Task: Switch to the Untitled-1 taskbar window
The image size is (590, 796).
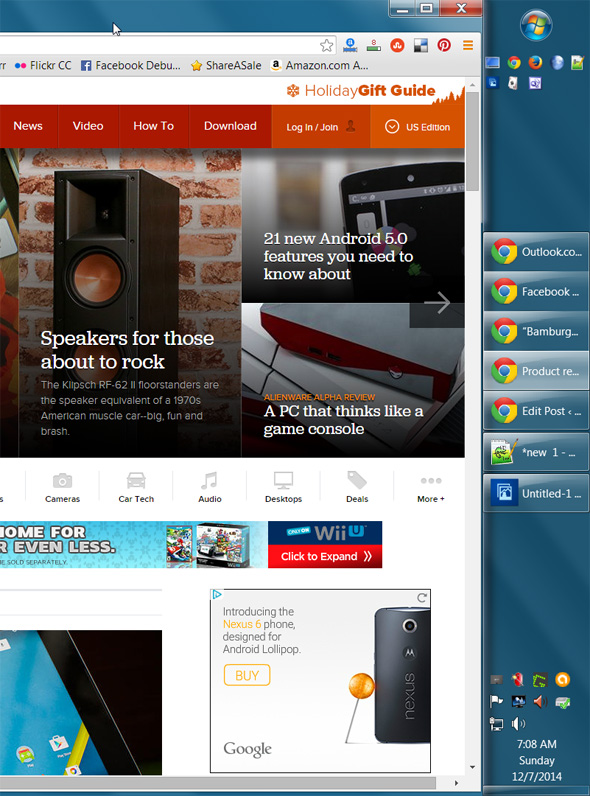Action: 536,493
